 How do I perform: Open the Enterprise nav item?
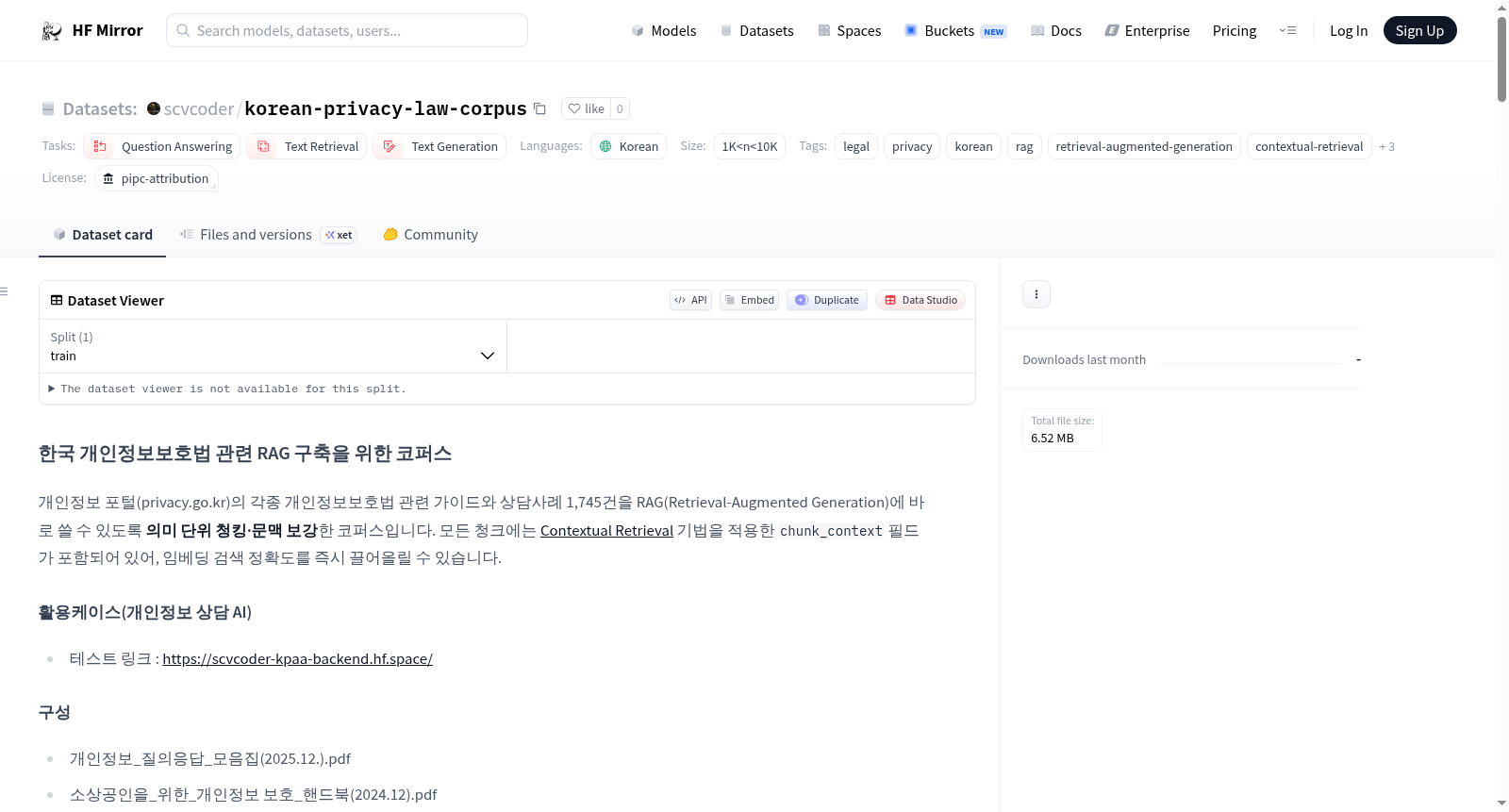1147,30
